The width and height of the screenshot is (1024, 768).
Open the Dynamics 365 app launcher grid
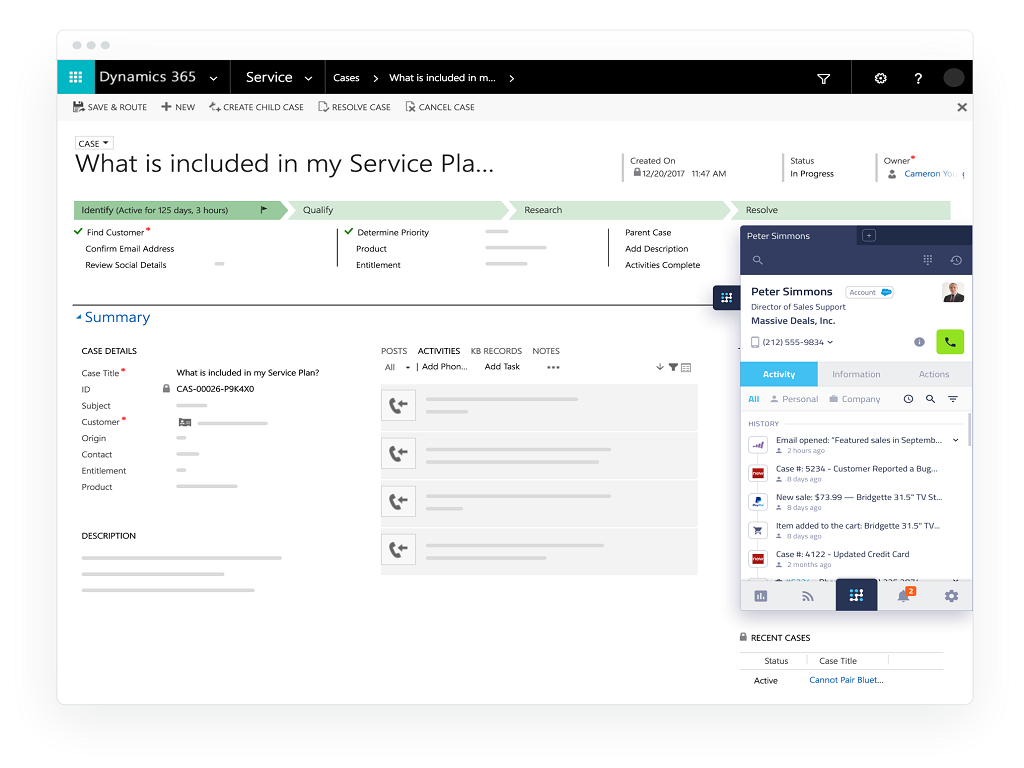(76, 78)
